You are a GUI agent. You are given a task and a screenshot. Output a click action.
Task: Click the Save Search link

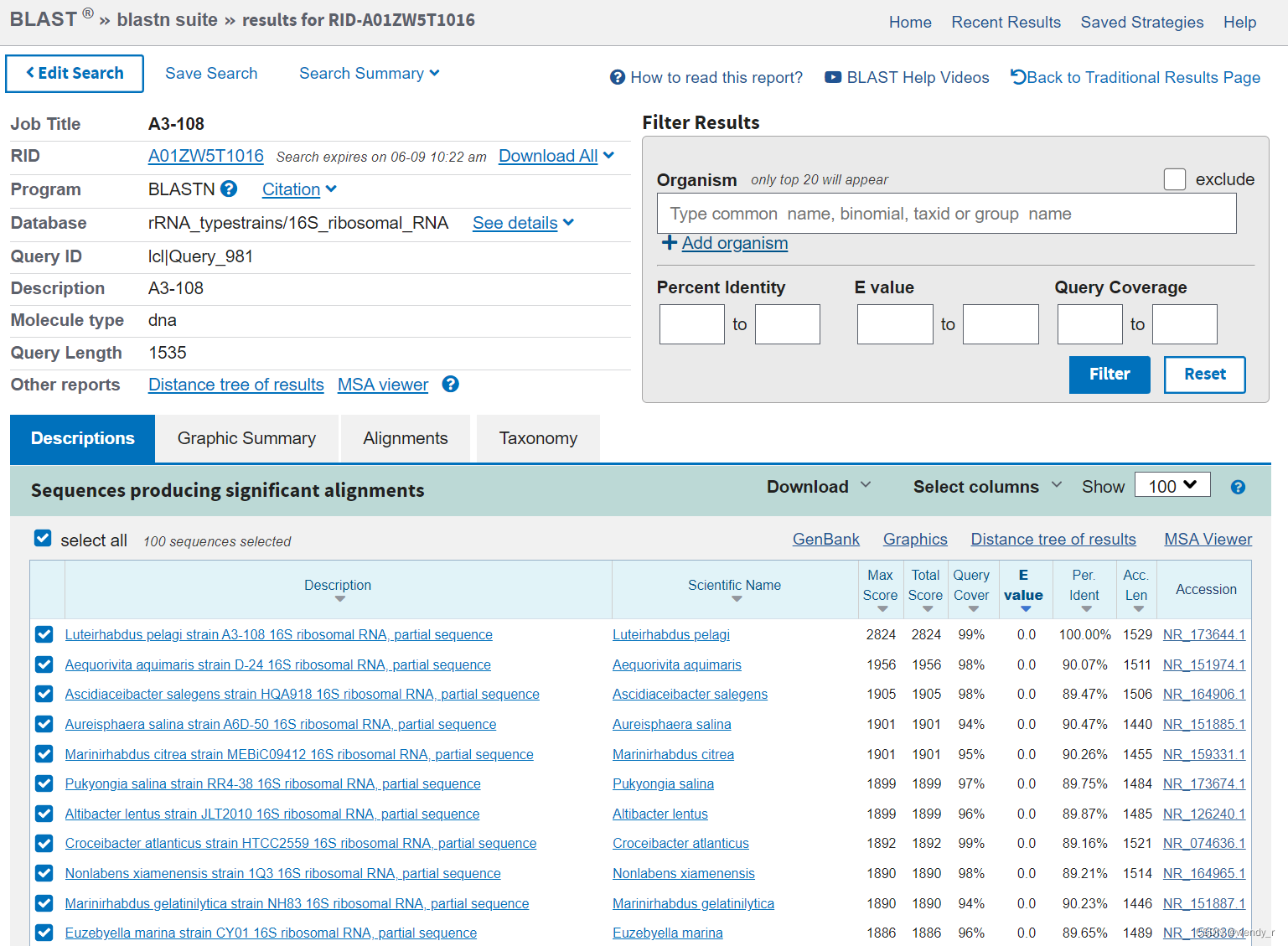click(x=211, y=74)
